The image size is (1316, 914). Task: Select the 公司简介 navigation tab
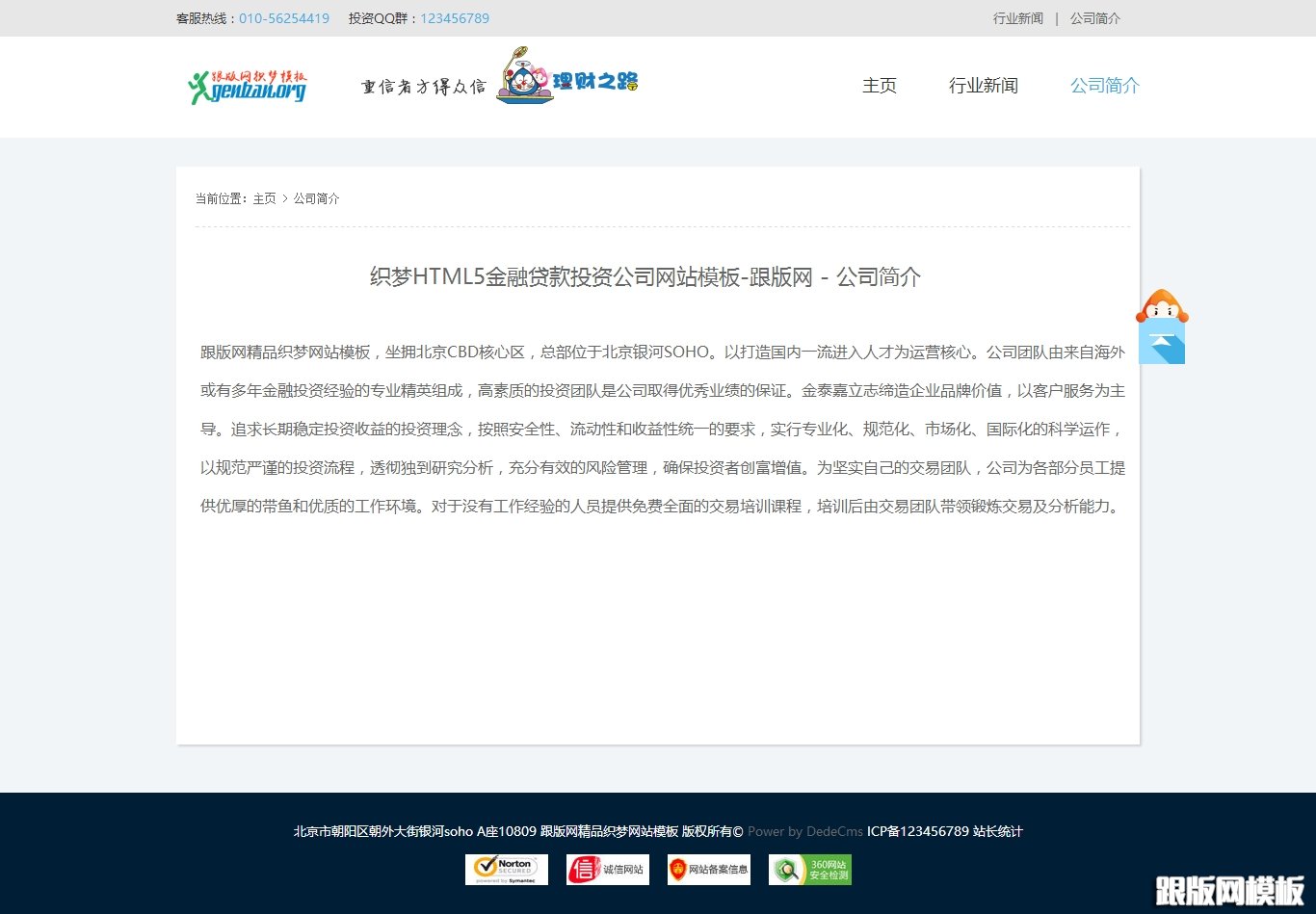point(1104,86)
